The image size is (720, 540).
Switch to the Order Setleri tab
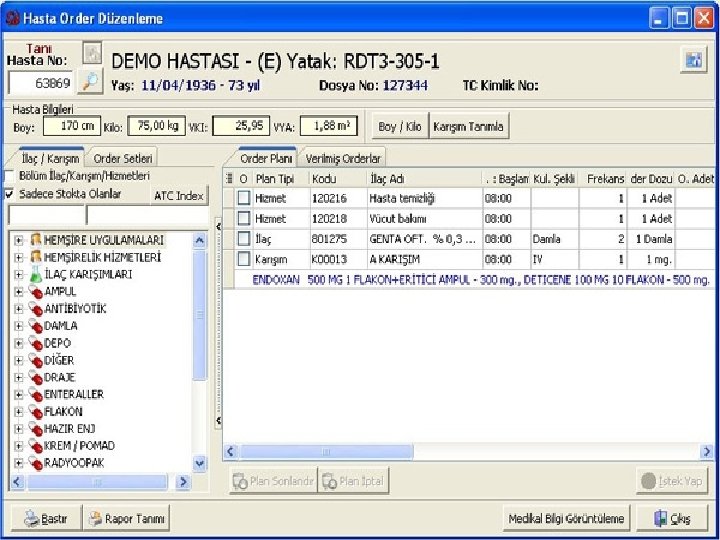(x=123, y=158)
